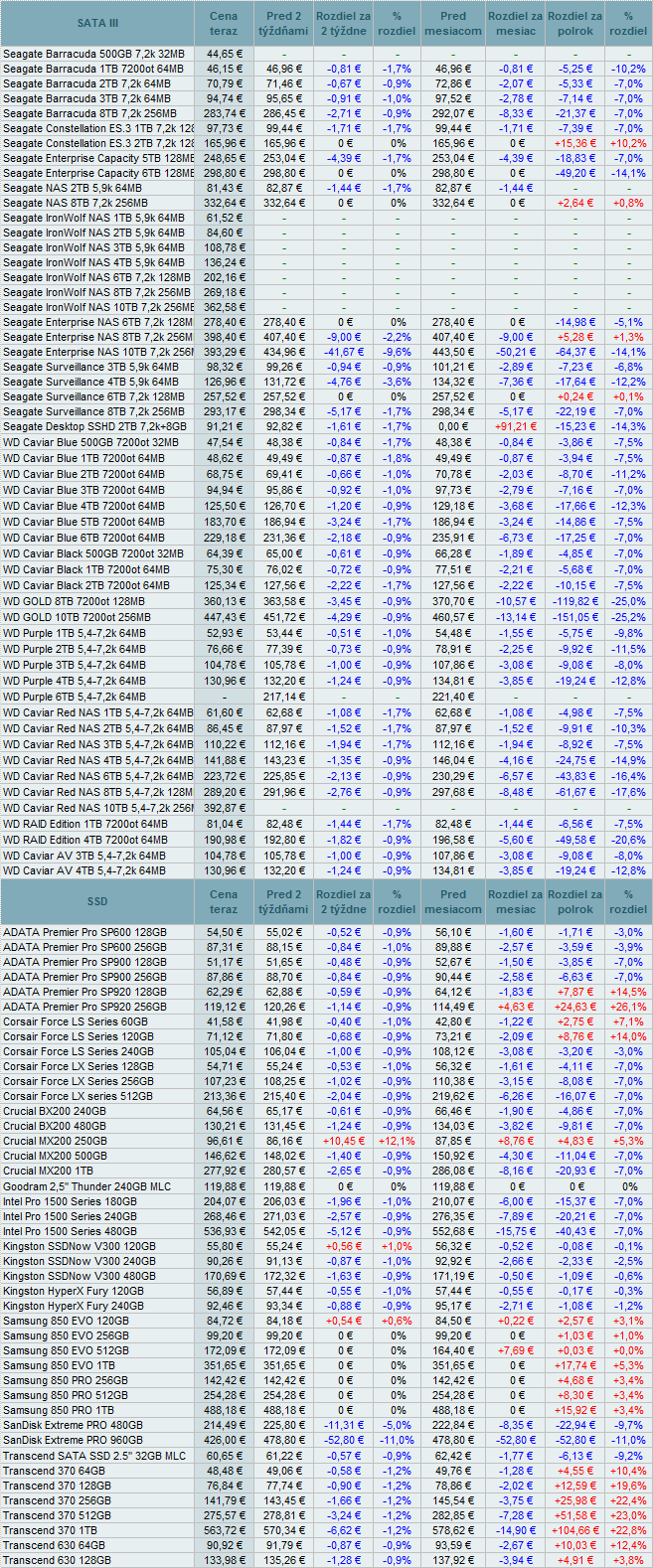Select Seagate Enterprise Capacity 5TB row name
Viewport: 653px width, 1568px height.
point(98,158)
